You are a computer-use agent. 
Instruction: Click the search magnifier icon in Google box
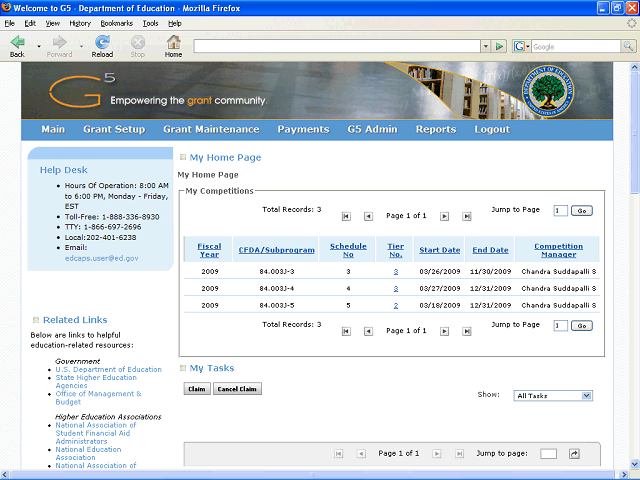pyautogui.click(x=628, y=46)
